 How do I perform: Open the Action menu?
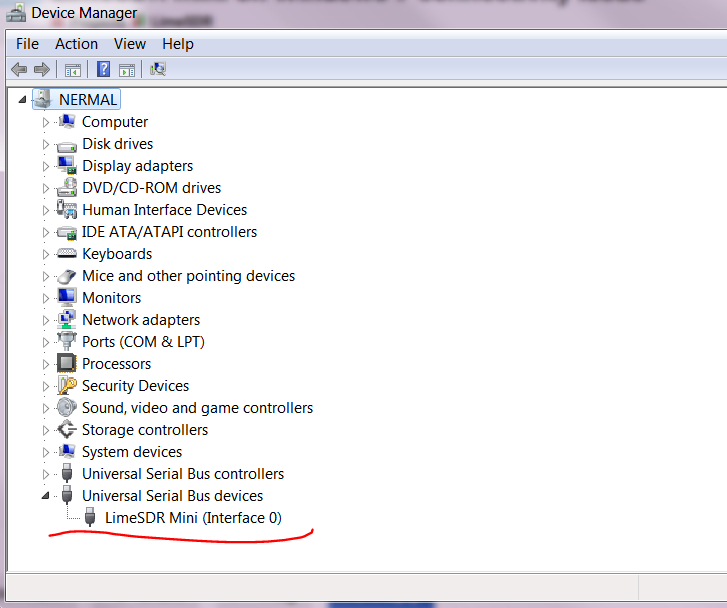(x=77, y=44)
